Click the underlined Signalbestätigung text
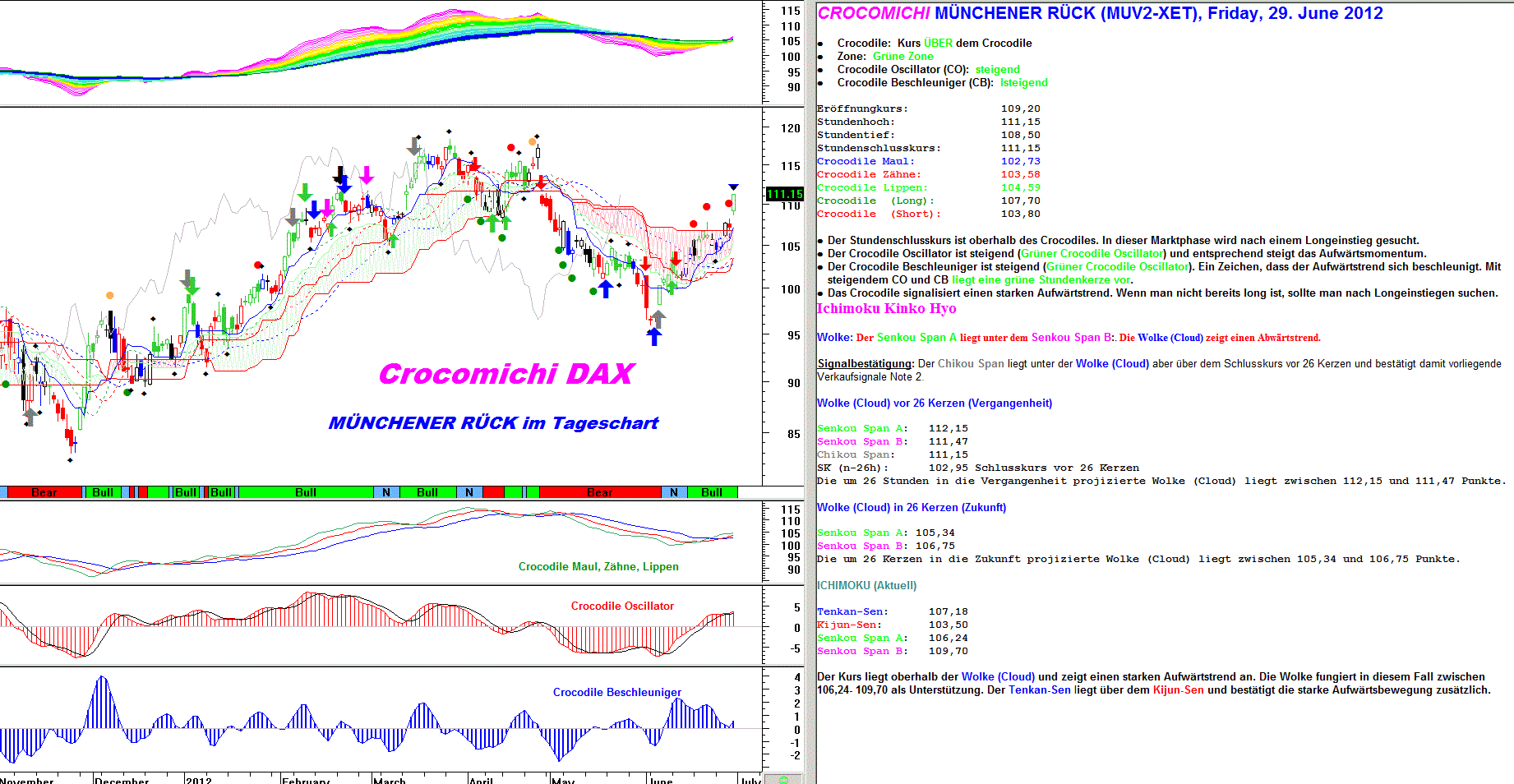The width and height of the screenshot is (1514, 784). pyautogui.click(x=865, y=363)
